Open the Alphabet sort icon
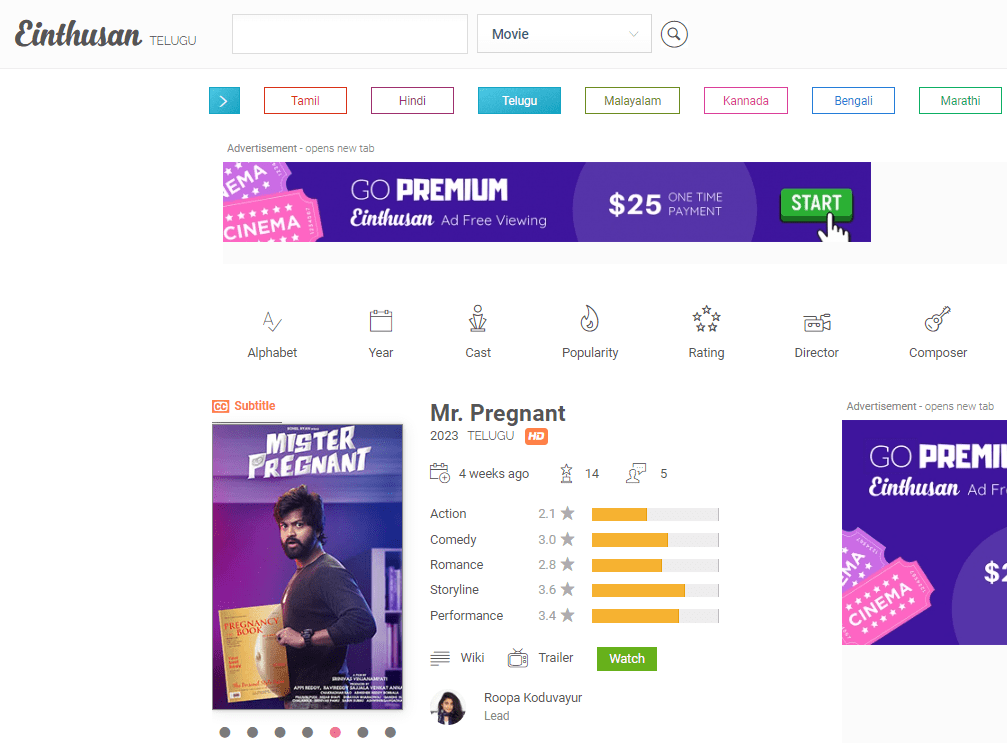The height and width of the screenshot is (747, 1007). (272, 321)
